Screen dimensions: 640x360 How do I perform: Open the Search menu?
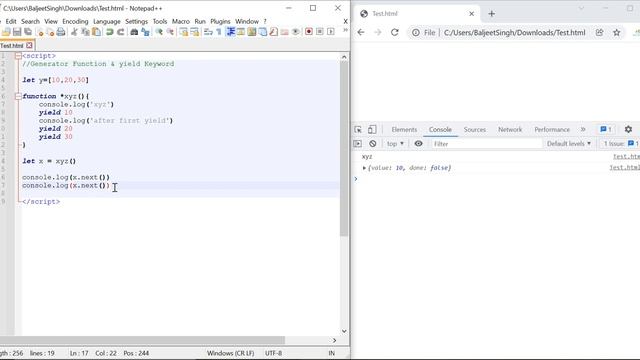pyautogui.click(x=30, y=21)
